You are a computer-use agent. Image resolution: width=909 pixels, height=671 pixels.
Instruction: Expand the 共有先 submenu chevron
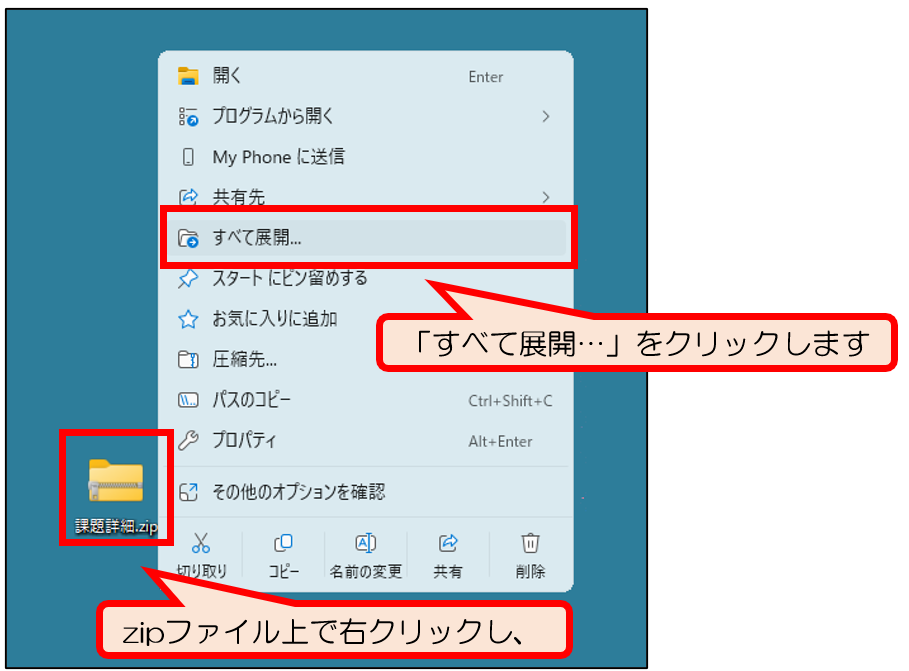click(546, 196)
